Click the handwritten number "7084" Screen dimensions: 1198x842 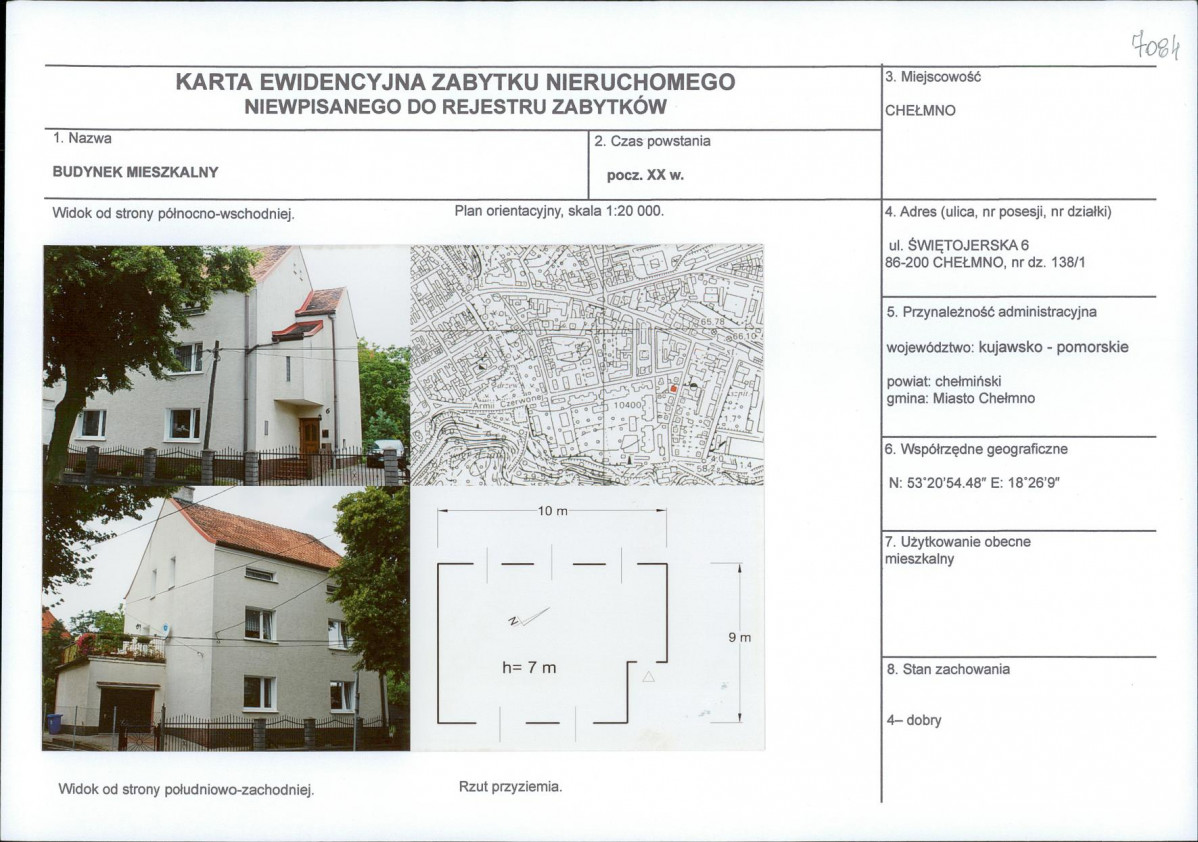tap(1156, 45)
